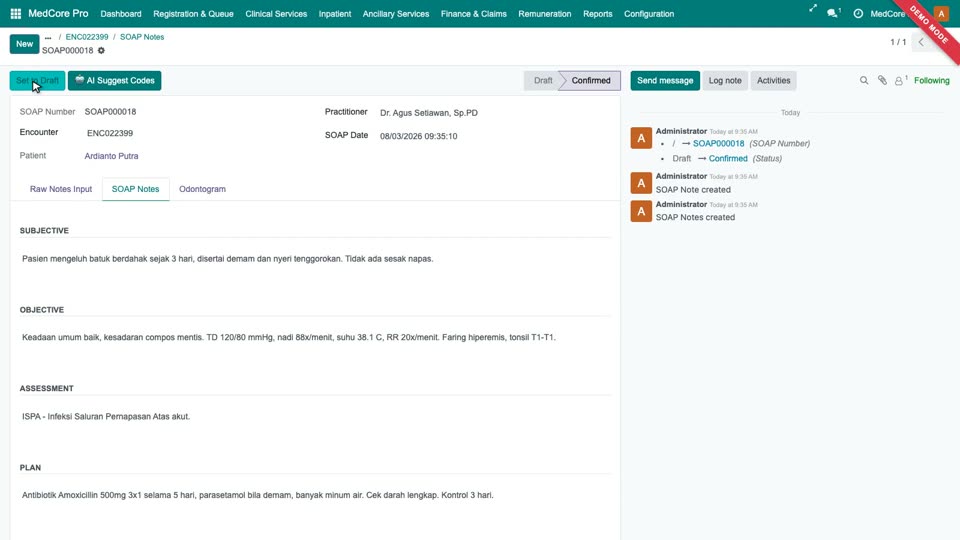Click the AI Suggest Codes button
The height and width of the screenshot is (540, 960).
(x=114, y=80)
